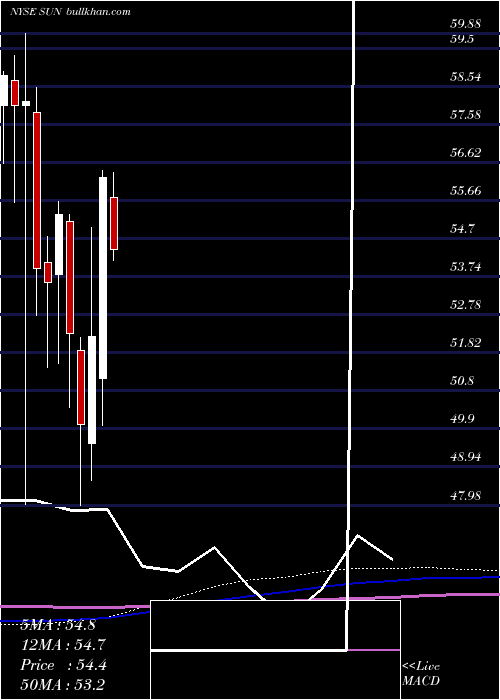Click the 54.7 price axis label
Viewport: 500px width, 700px height.
click(462, 229)
